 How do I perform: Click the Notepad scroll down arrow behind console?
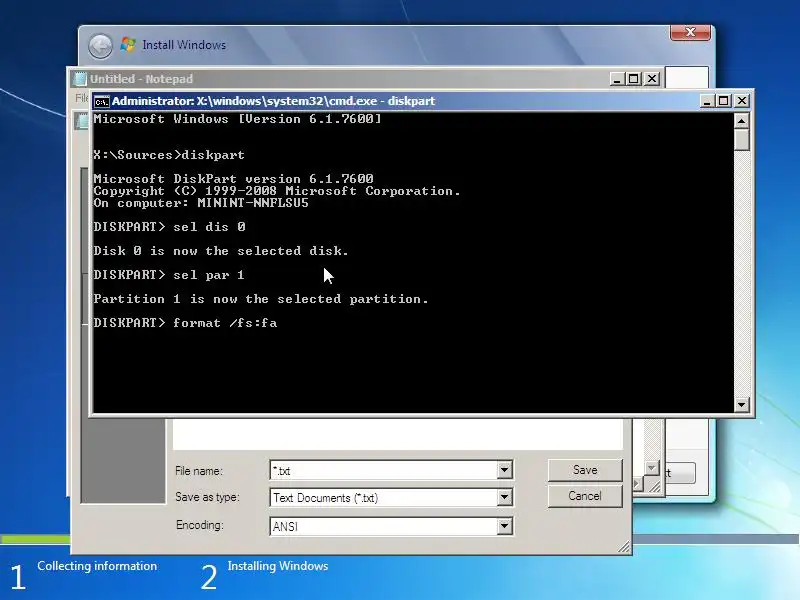[x=652, y=467]
